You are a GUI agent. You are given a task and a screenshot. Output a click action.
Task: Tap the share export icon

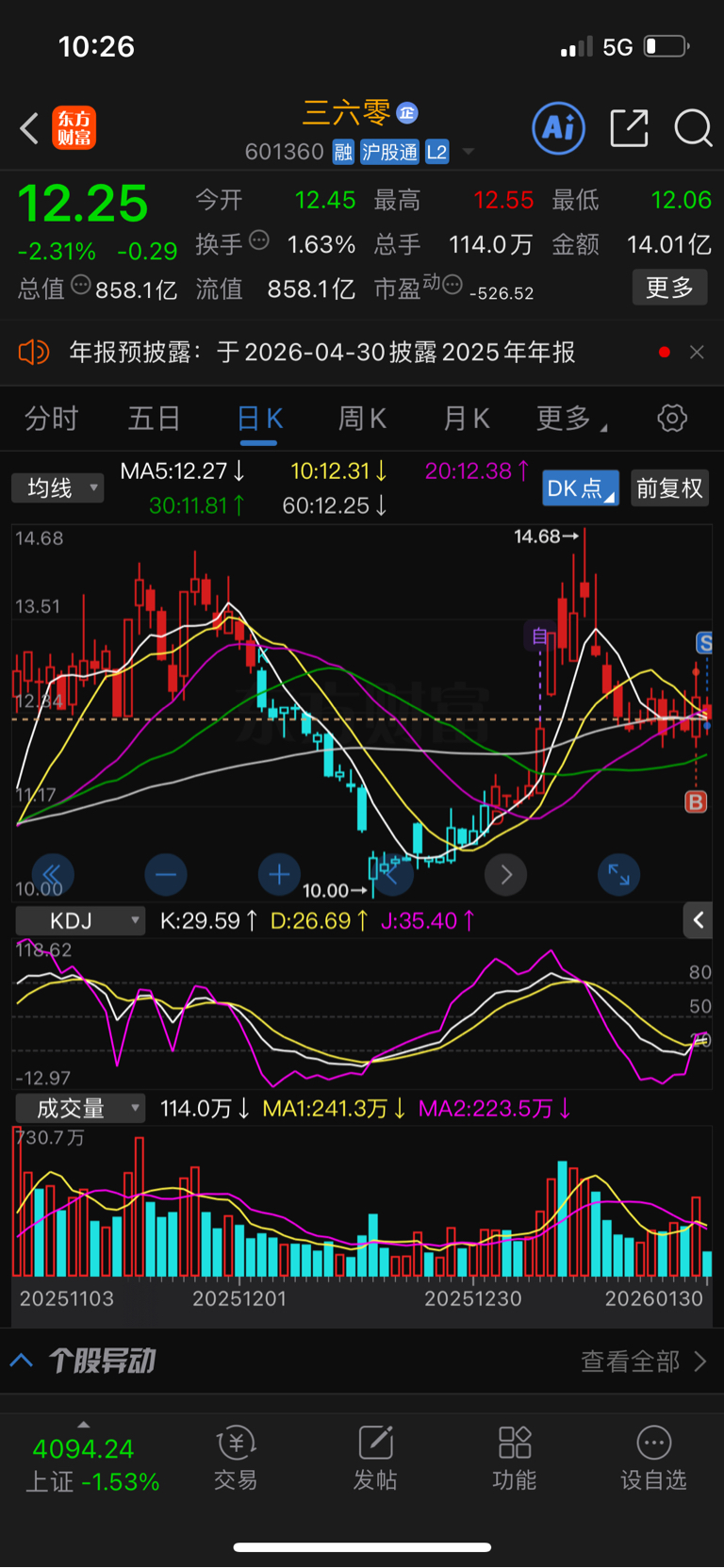coord(629,127)
